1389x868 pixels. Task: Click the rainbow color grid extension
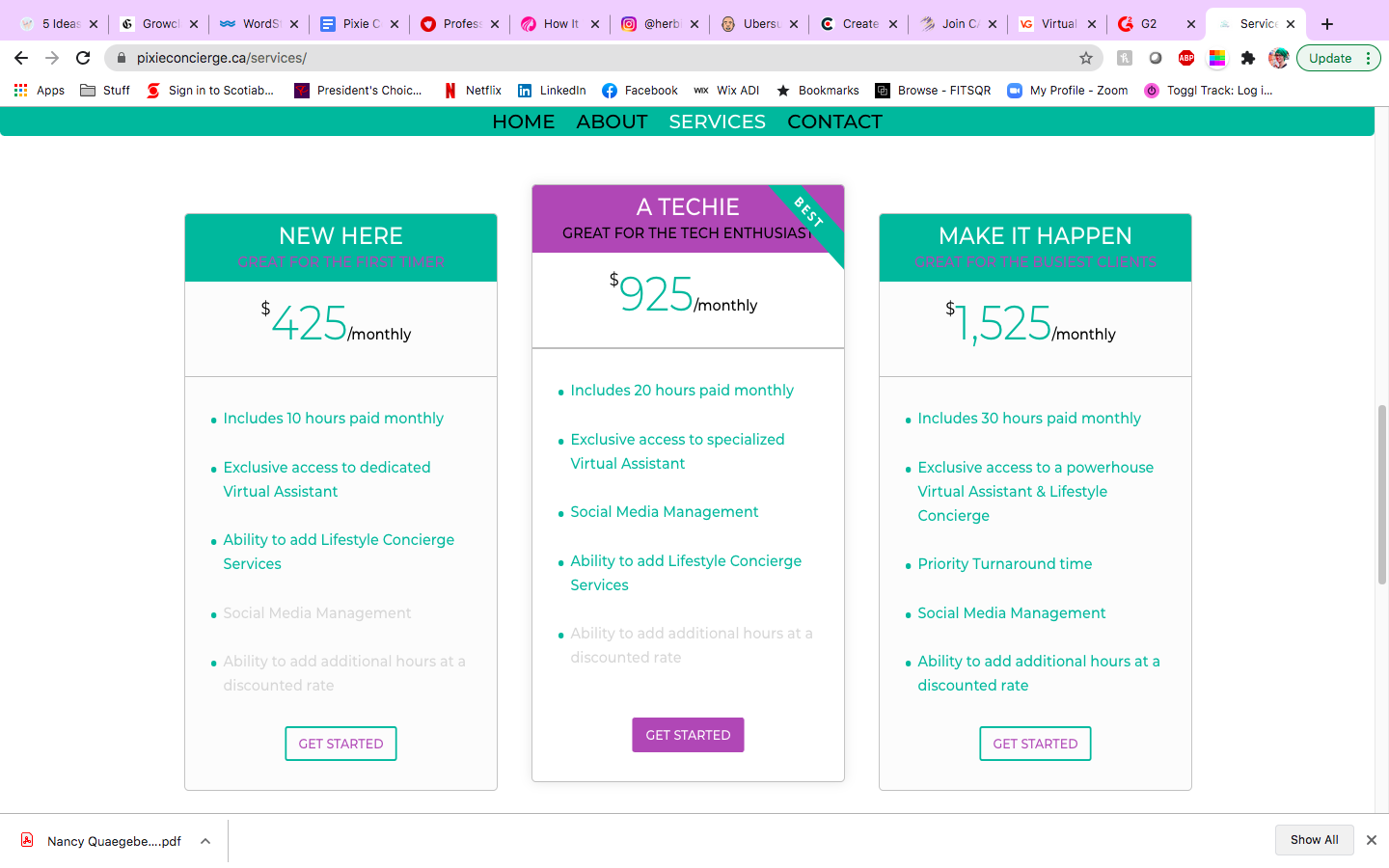point(1217,58)
